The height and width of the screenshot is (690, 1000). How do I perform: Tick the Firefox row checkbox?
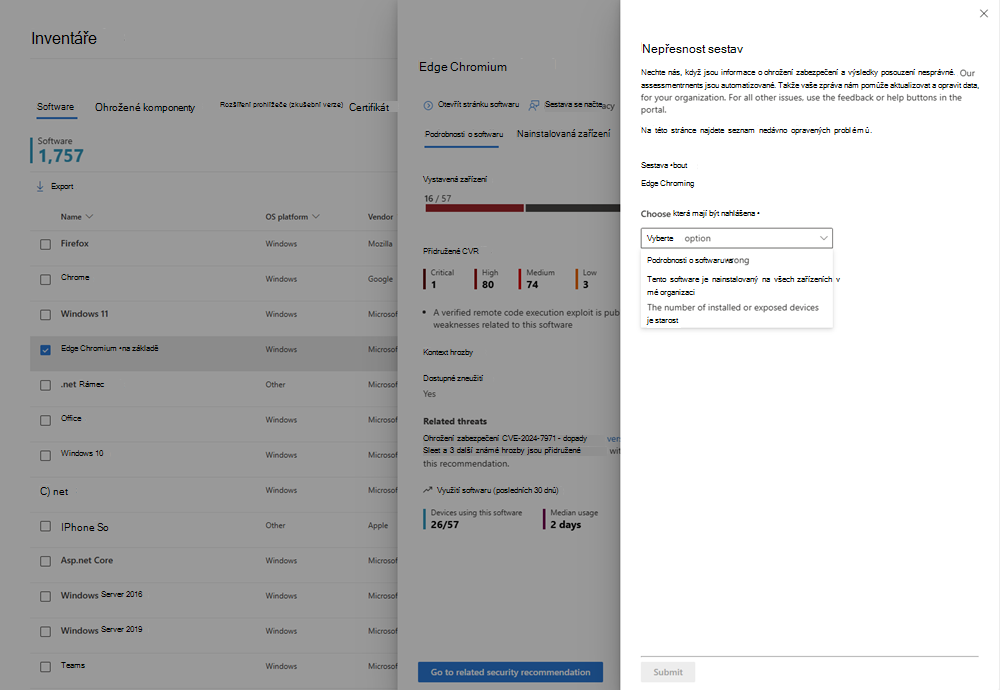[45, 244]
